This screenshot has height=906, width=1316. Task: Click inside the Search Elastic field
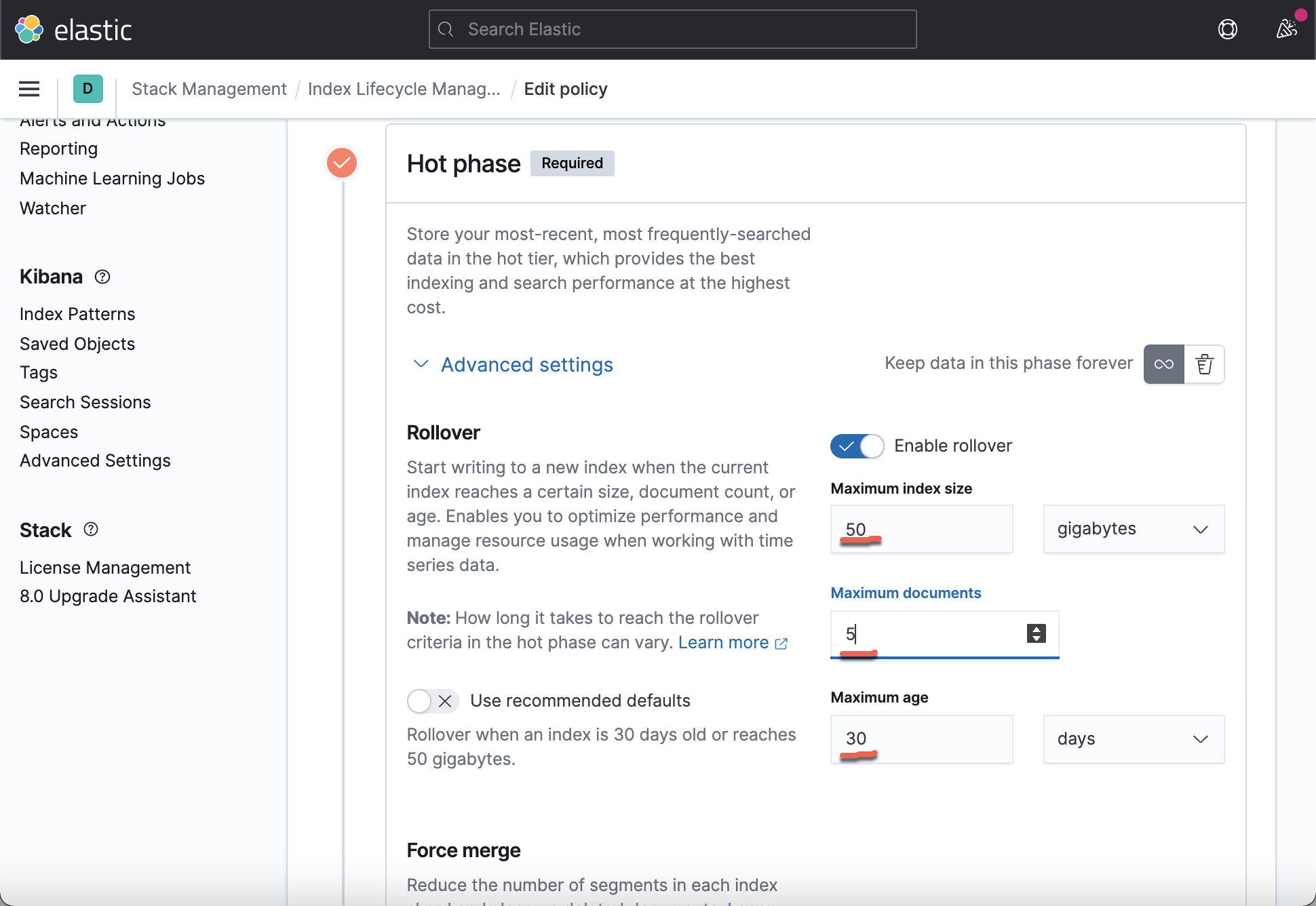click(x=672, y=29)
